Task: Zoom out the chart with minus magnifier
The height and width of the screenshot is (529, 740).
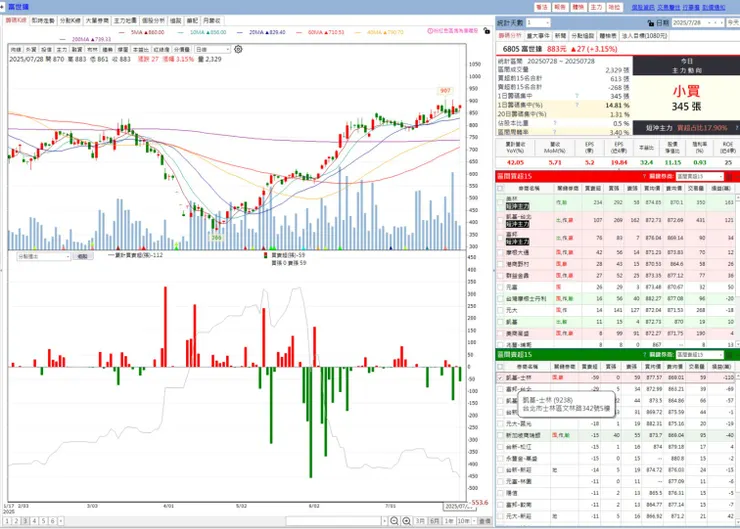Action: click(x=394, y=521)
